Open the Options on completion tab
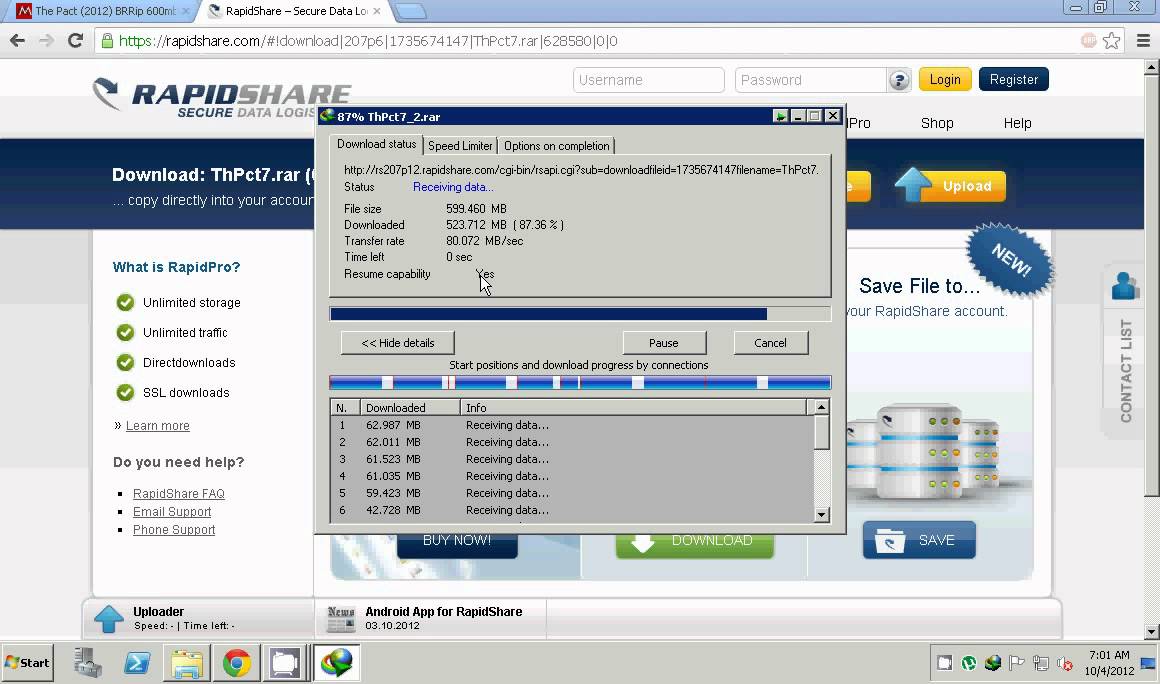This screenshot has height=684, width=1160. 556,146
